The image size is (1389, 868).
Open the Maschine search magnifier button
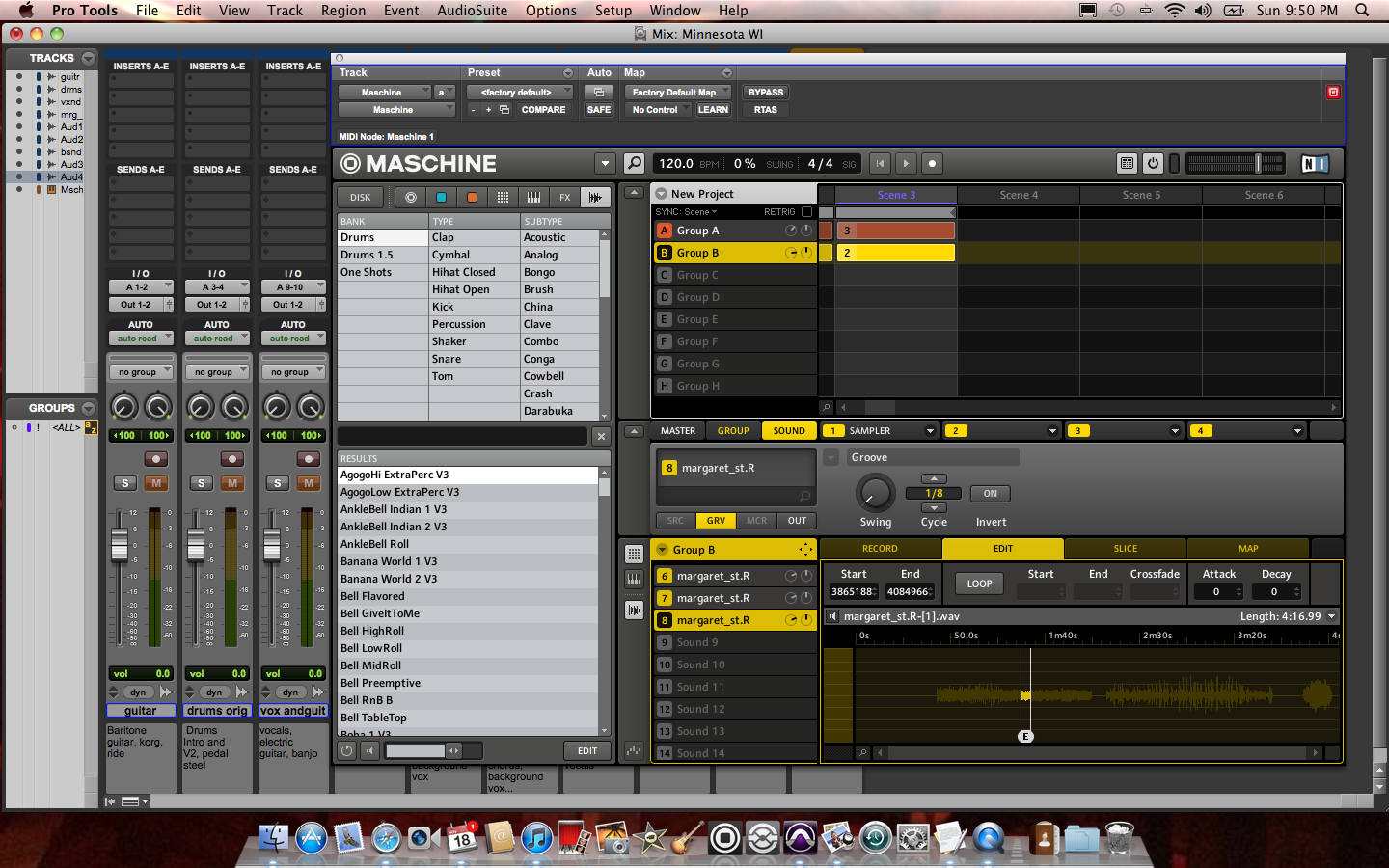pos(634,164)
